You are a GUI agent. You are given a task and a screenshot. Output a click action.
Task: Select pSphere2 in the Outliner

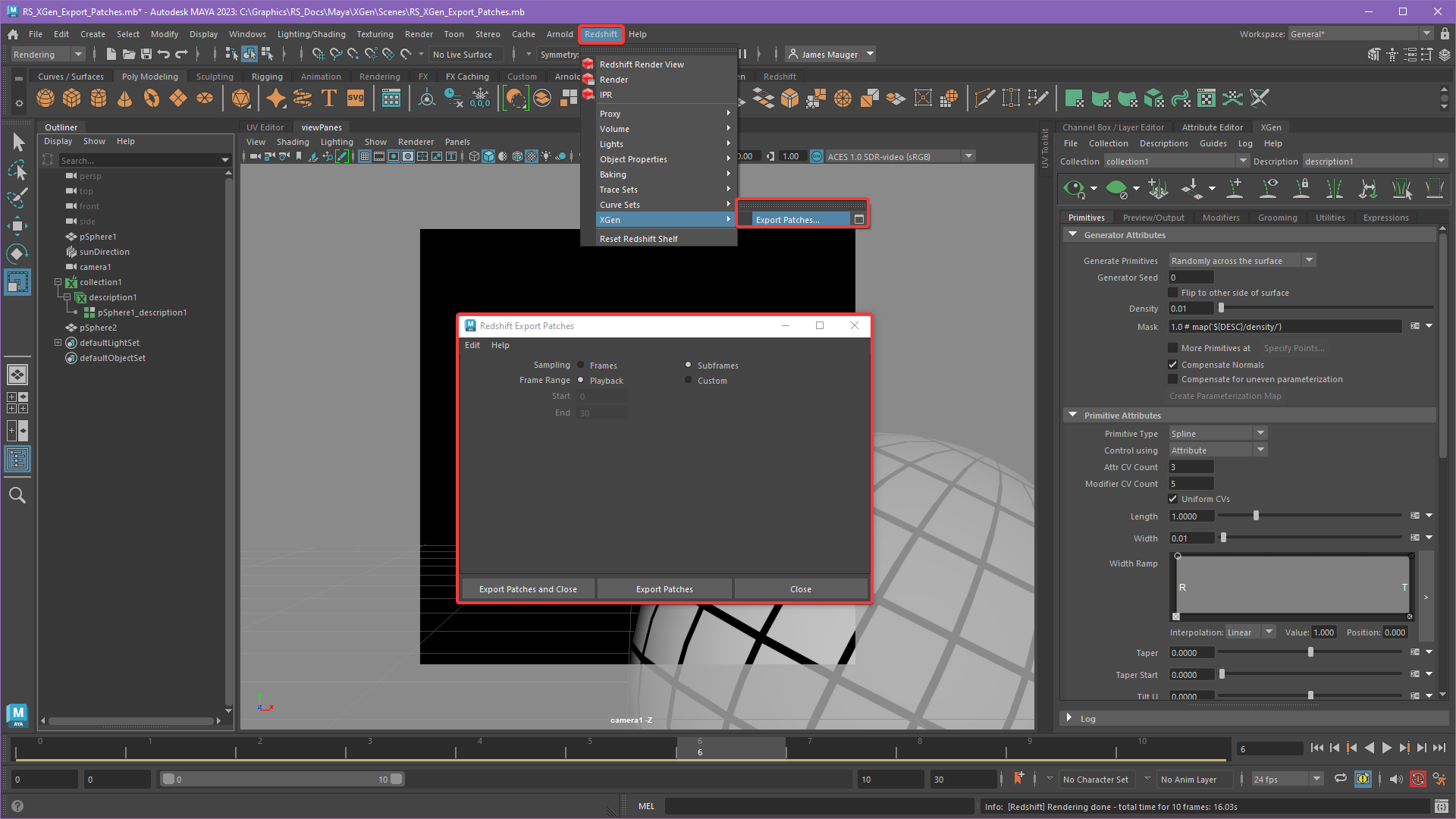point(98,328)
